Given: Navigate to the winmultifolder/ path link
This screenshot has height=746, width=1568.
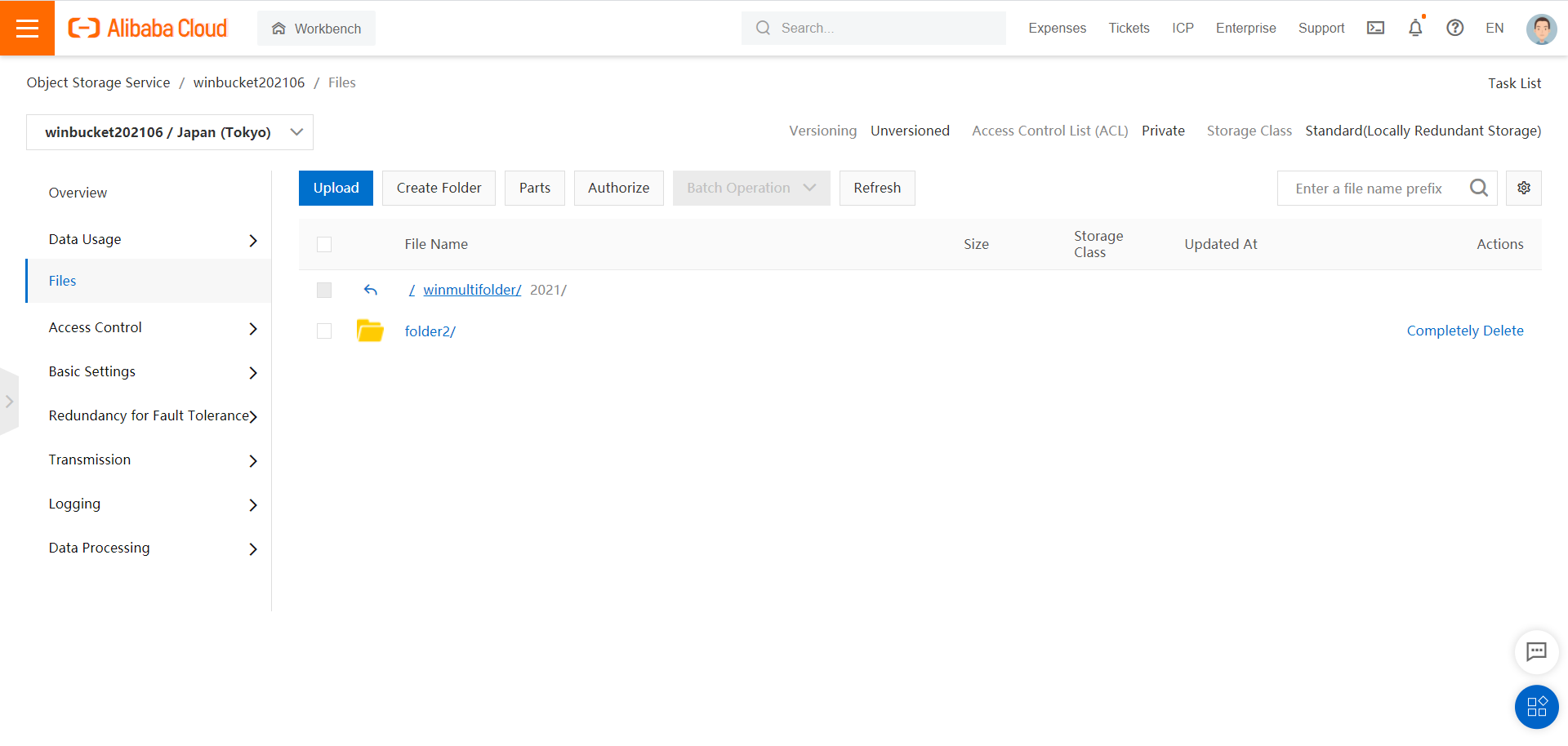Looking at the screenshot, I should coord(472,290).
